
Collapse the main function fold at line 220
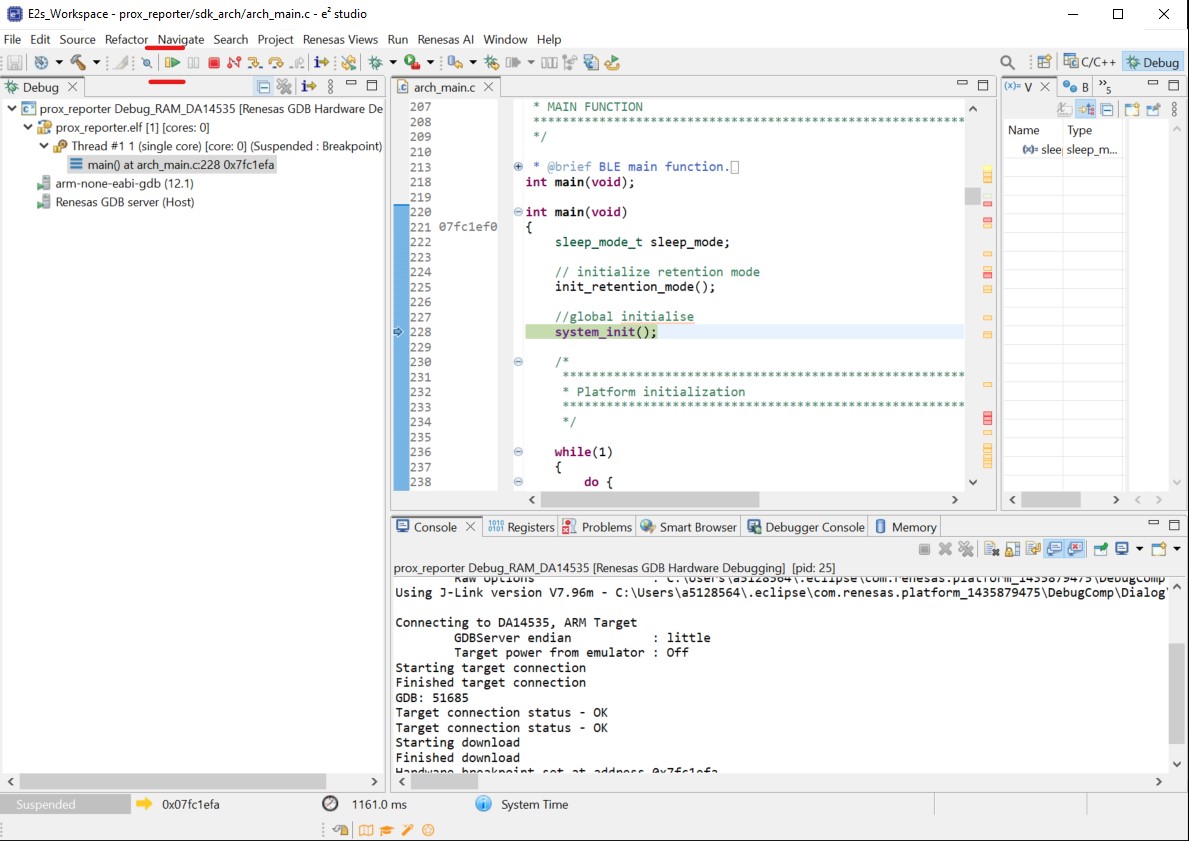point(518,212)
